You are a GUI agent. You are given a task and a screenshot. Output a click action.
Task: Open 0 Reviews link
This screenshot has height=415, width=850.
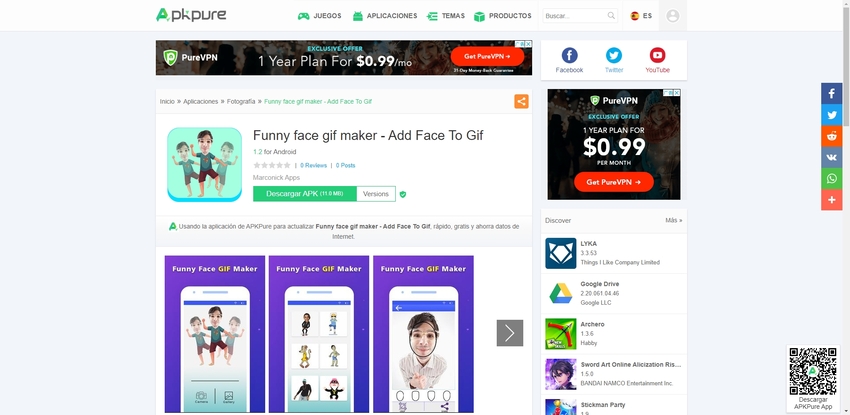[x=313, y=165]
